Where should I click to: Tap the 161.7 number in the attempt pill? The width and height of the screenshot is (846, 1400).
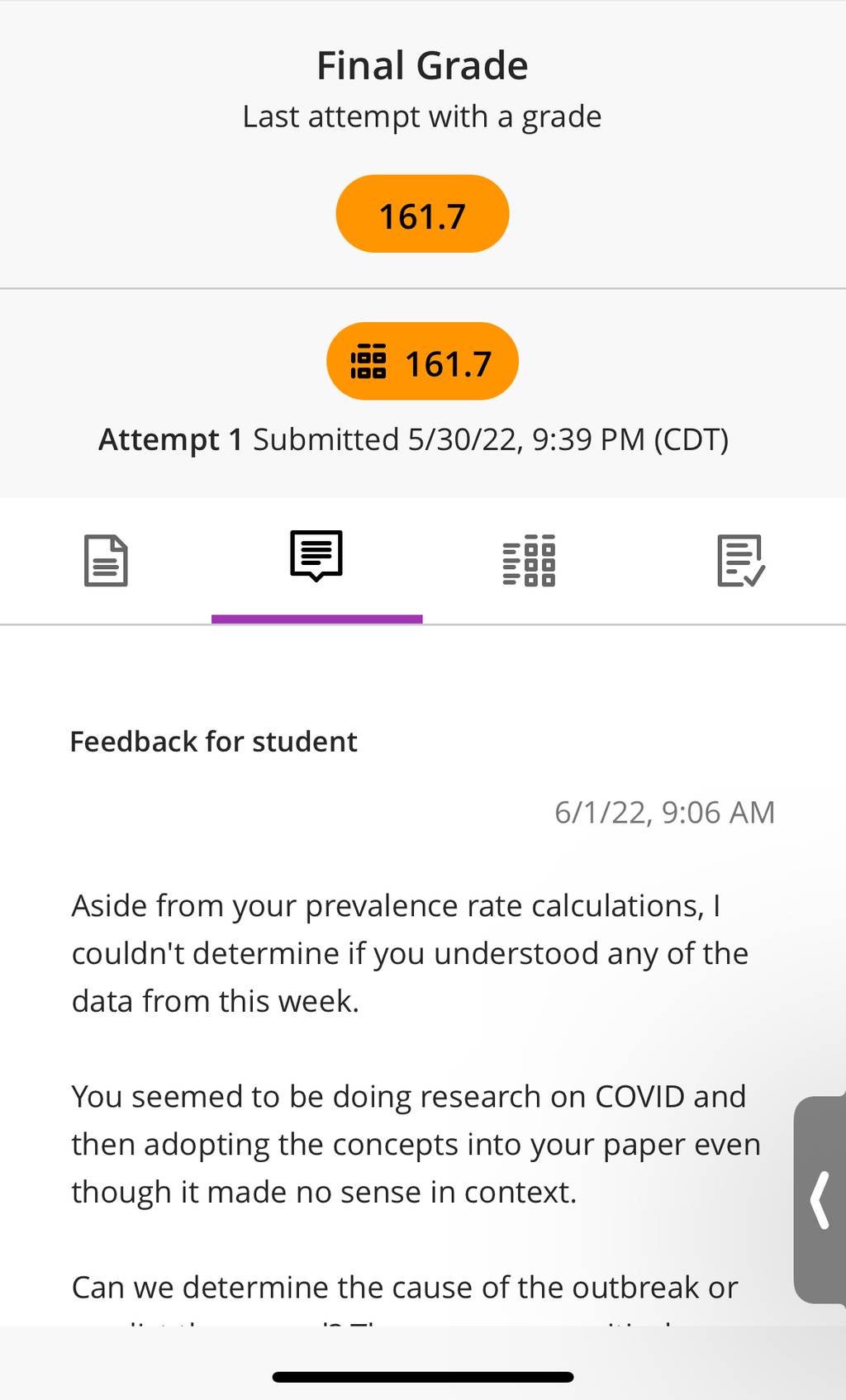click(449, 364)
